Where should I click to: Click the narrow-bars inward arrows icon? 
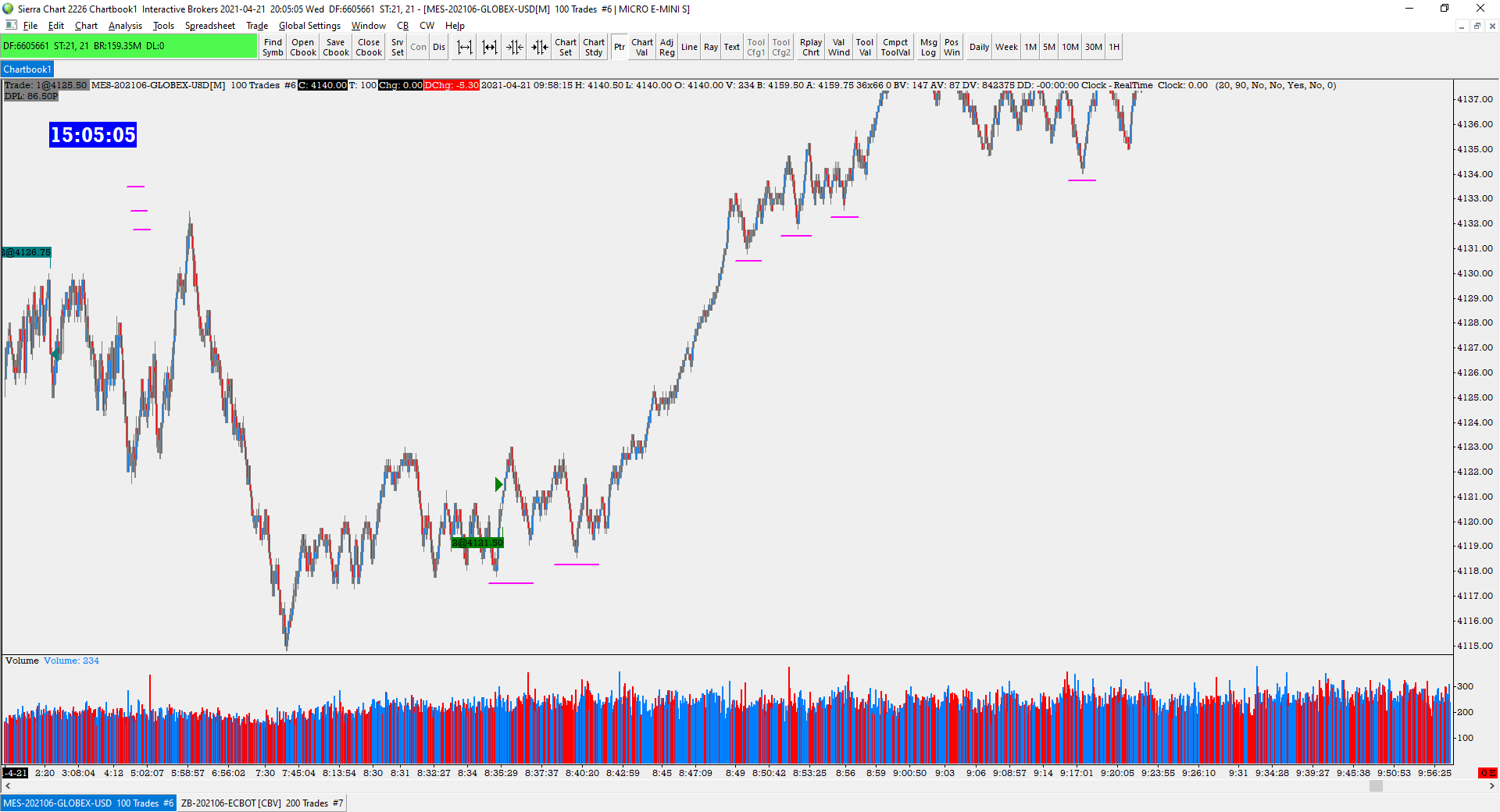[515, 47]
